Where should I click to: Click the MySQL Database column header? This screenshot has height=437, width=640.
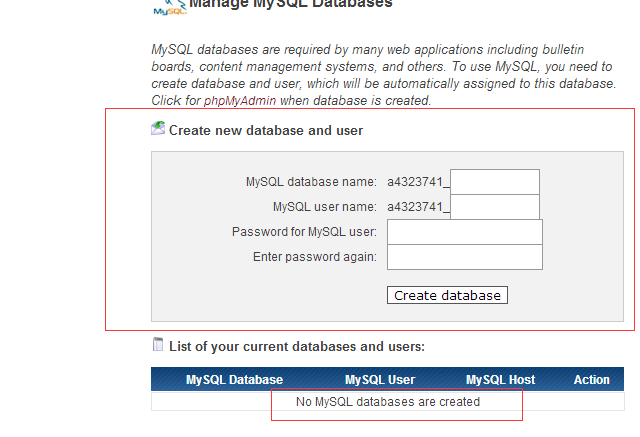234,380
